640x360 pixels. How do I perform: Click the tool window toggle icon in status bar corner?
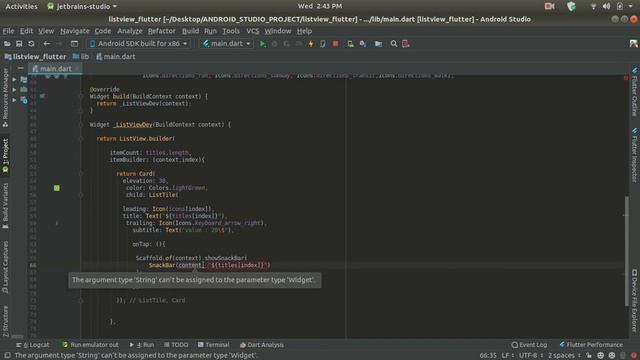point(7,356)
